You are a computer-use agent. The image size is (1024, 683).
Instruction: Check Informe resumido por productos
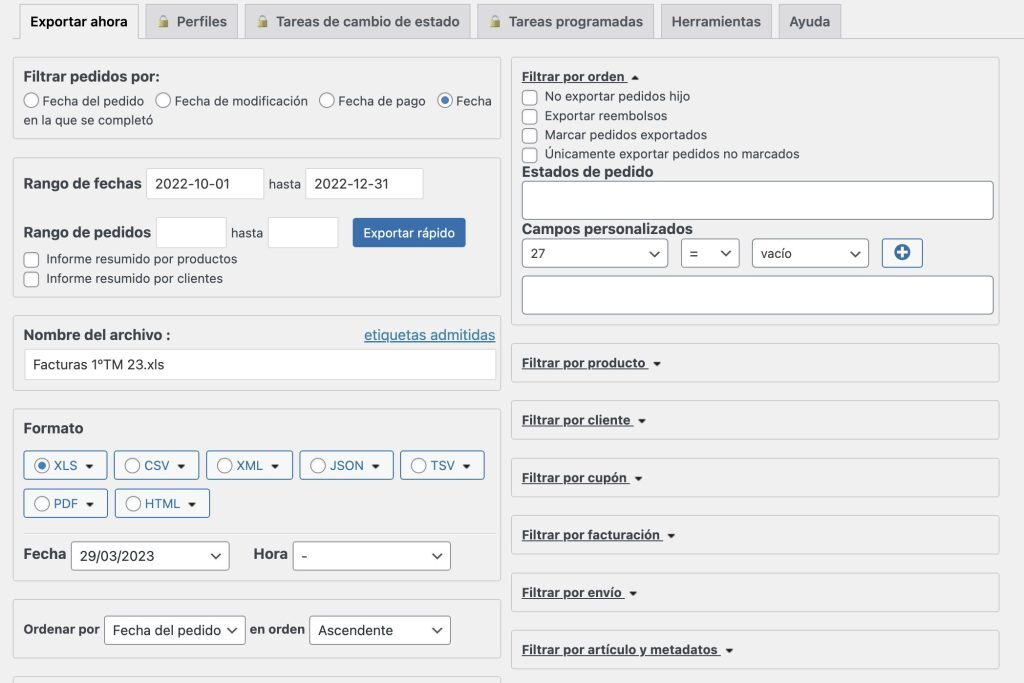click(31, 259)
